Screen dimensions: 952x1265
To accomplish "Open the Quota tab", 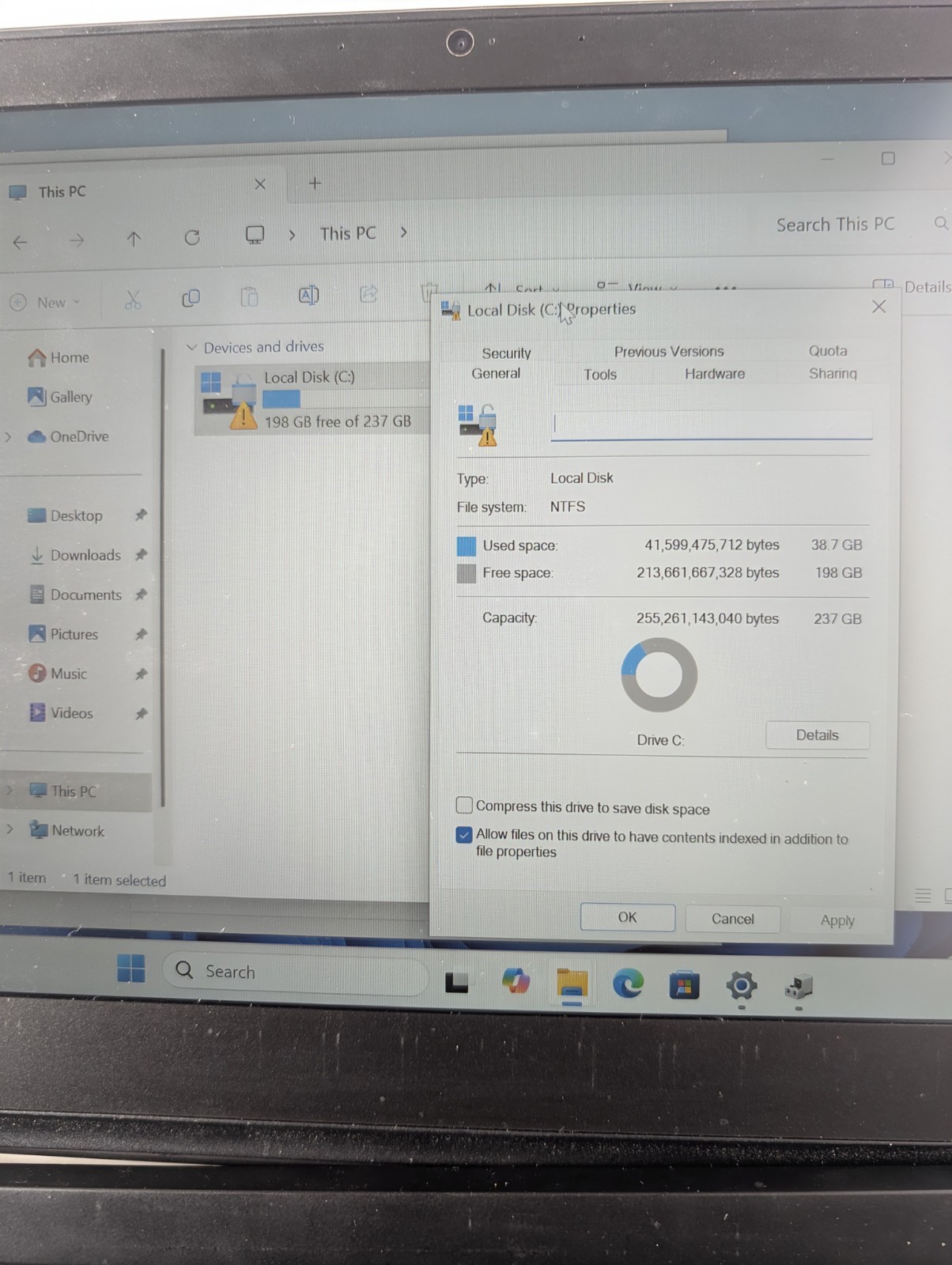I will tap(827, 351).
